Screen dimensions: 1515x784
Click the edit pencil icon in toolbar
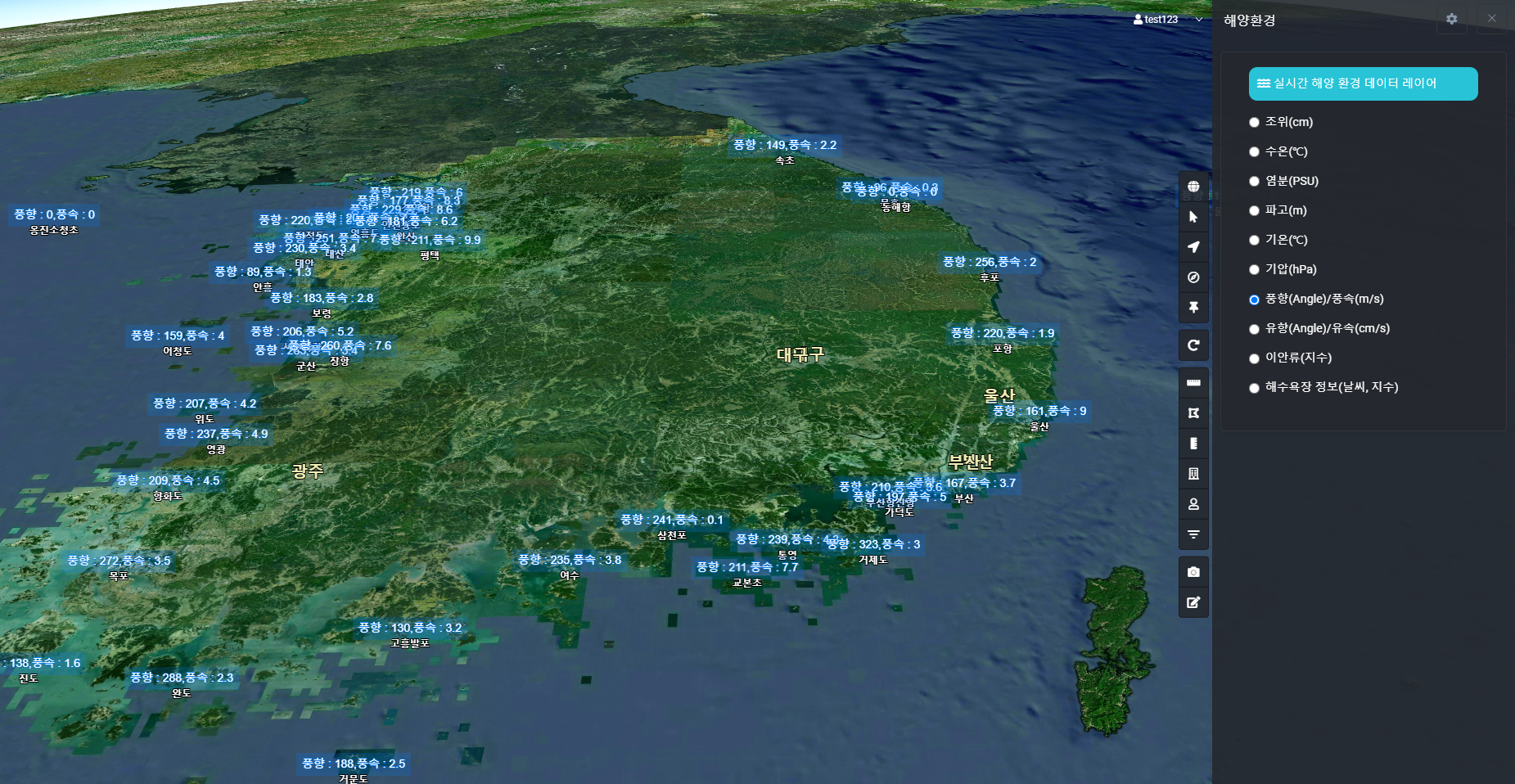click(x=1193, y=602)
